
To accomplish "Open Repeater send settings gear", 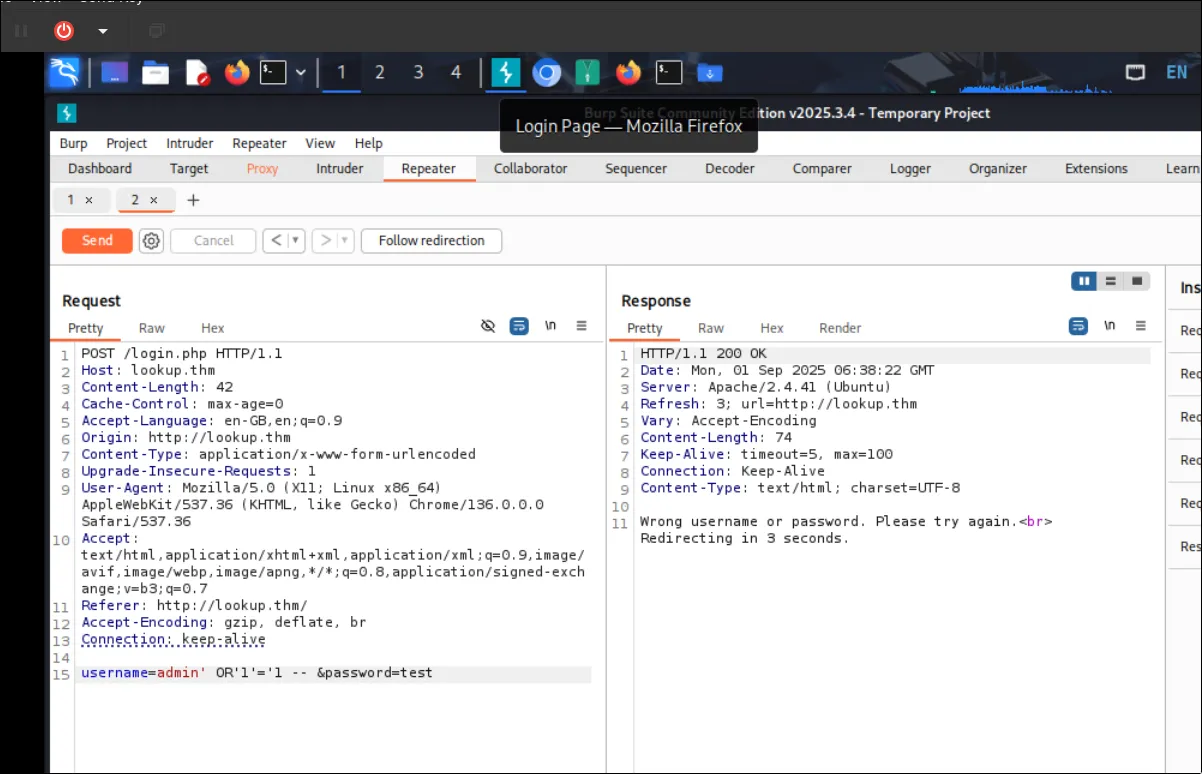I will point(151,240).
